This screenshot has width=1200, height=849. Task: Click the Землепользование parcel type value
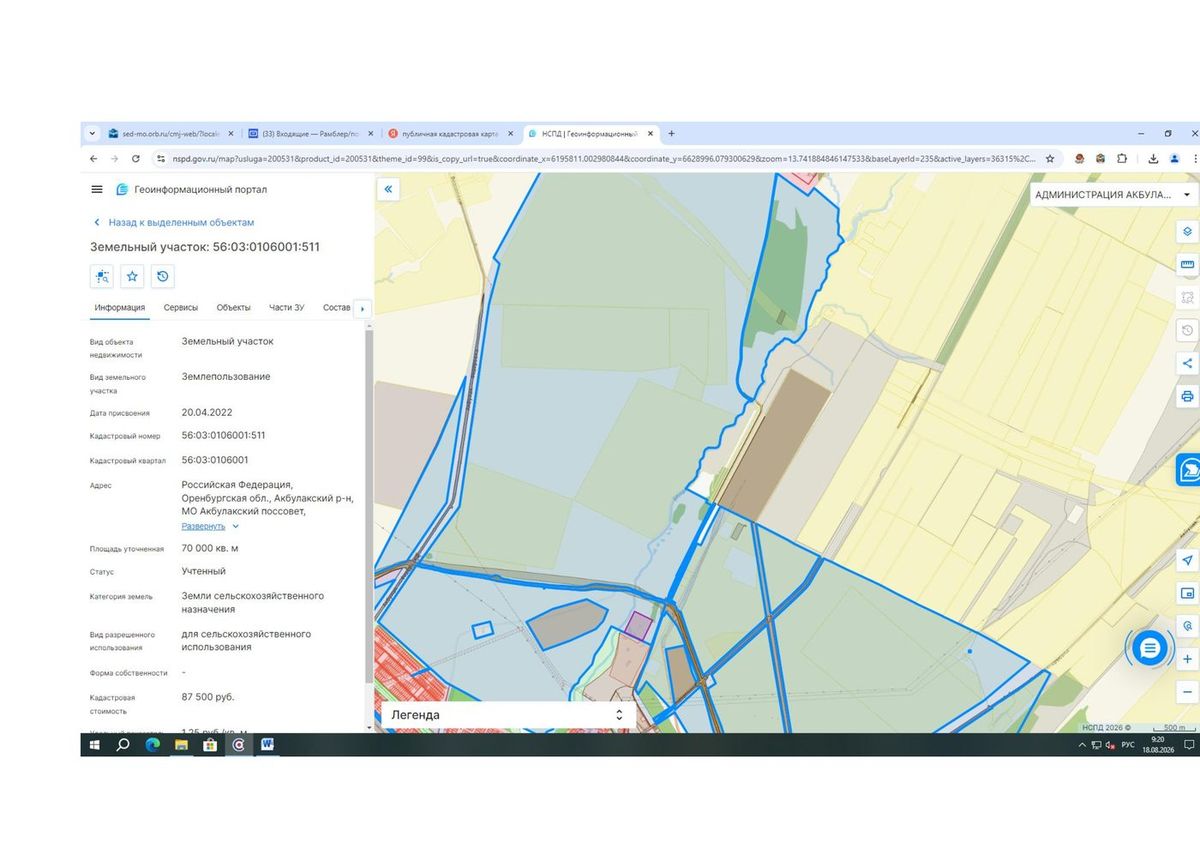coord(226,377)
